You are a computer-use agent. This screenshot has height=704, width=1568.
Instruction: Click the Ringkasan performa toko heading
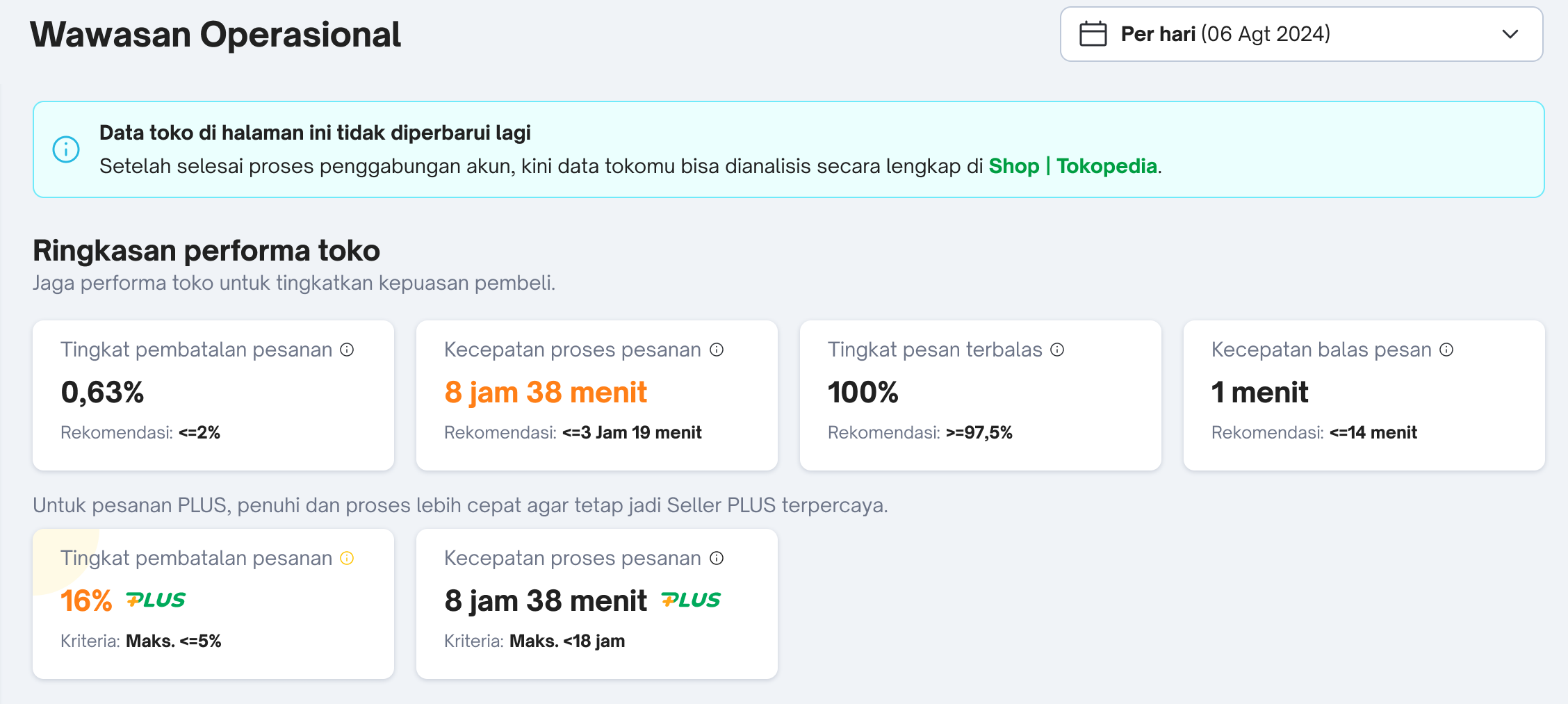click(206, 251)
